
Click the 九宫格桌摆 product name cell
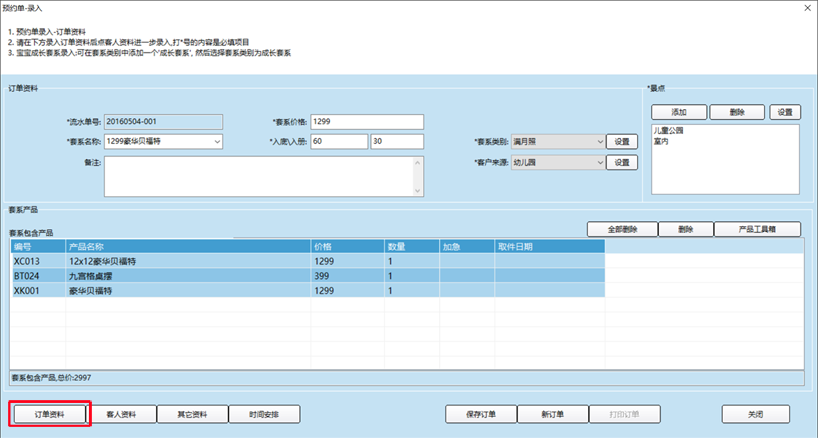click(x=188, y=276)
